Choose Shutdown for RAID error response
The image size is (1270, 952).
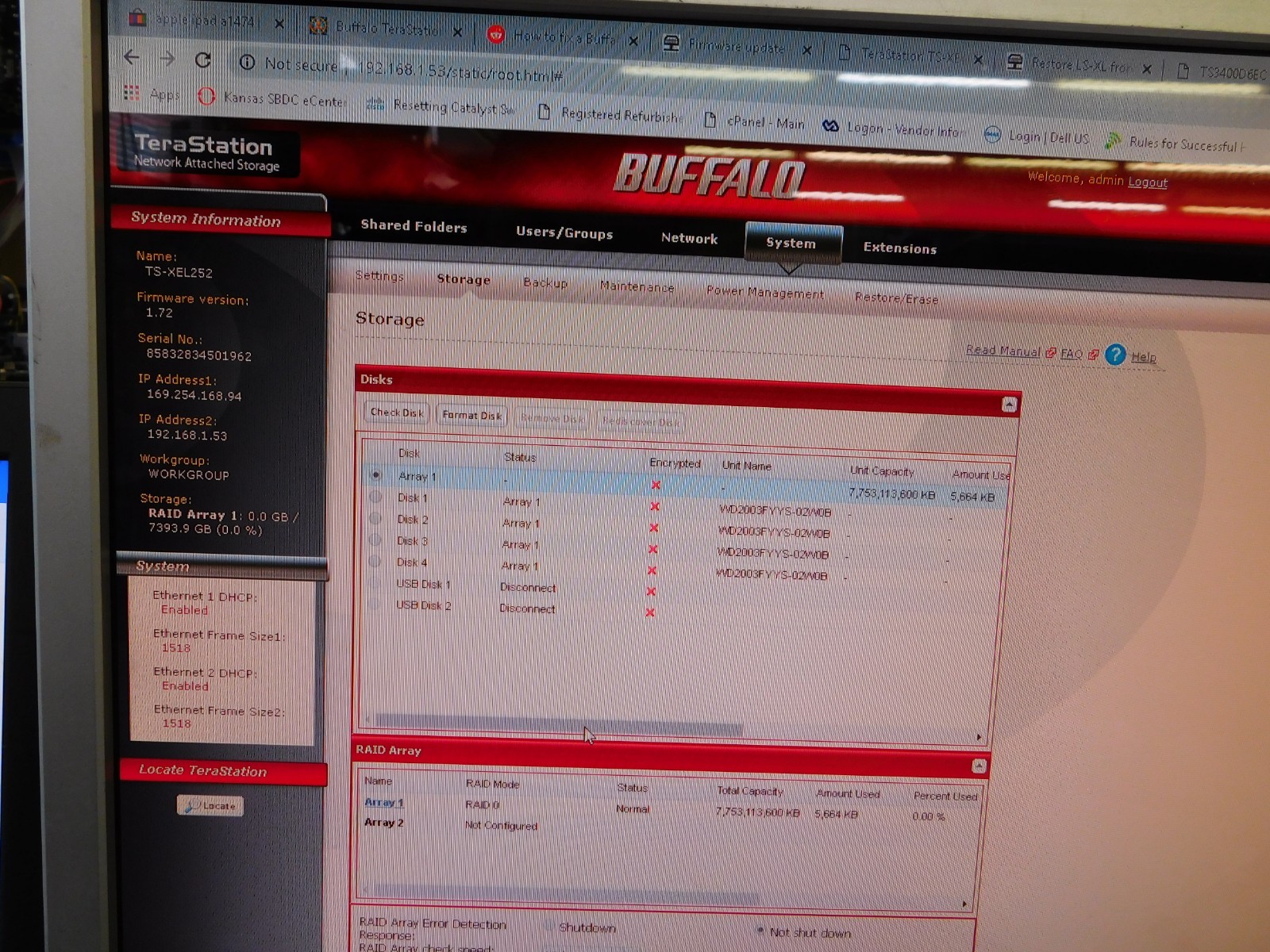tap(549, 926)
